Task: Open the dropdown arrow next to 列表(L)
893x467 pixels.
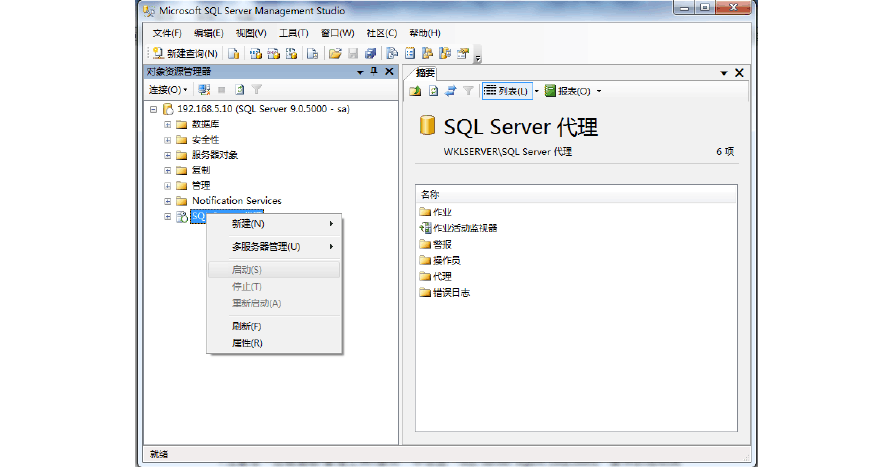Action: [536, 91]
